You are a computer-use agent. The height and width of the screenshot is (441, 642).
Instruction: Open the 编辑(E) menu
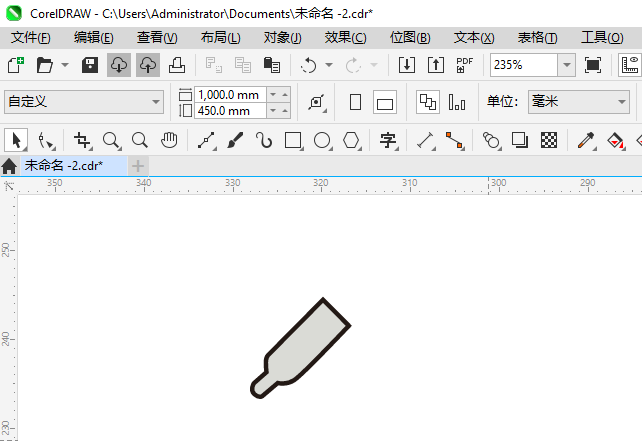tap(93, 38)
